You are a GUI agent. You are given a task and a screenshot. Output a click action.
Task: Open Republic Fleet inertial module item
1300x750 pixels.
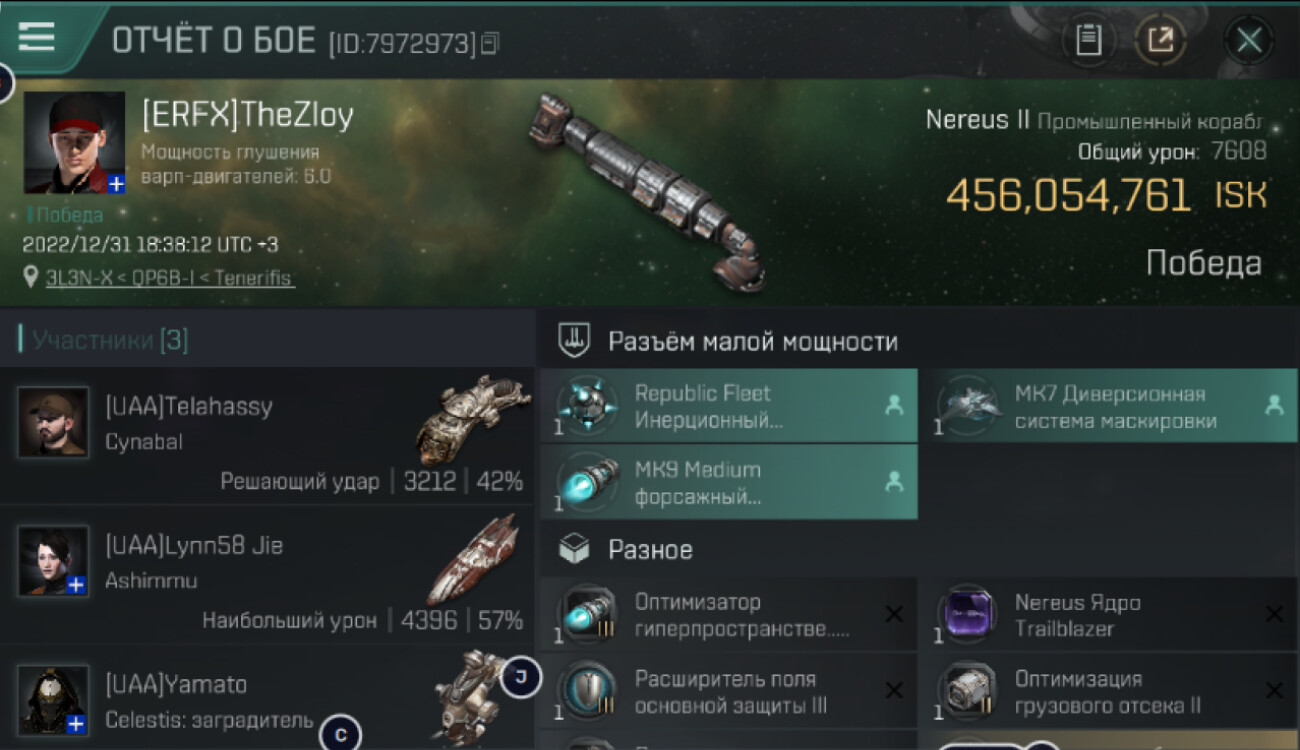coord(728,406)
